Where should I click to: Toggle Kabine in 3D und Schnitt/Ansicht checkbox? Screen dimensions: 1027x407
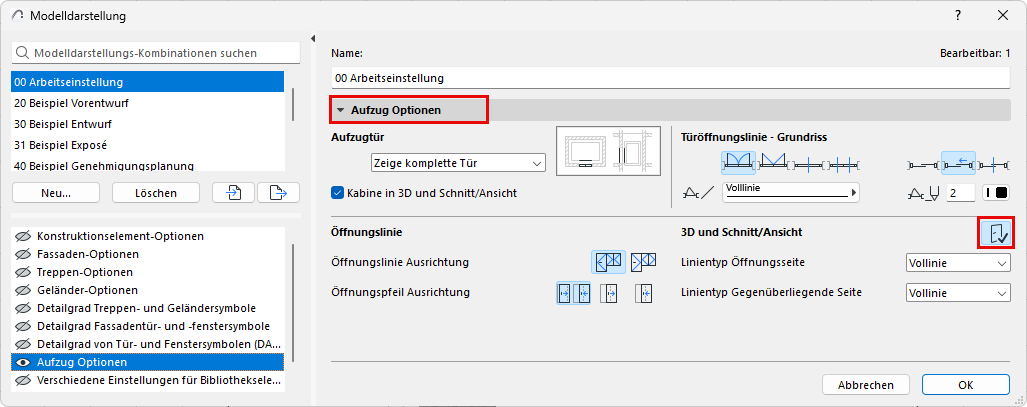[338, 193]
